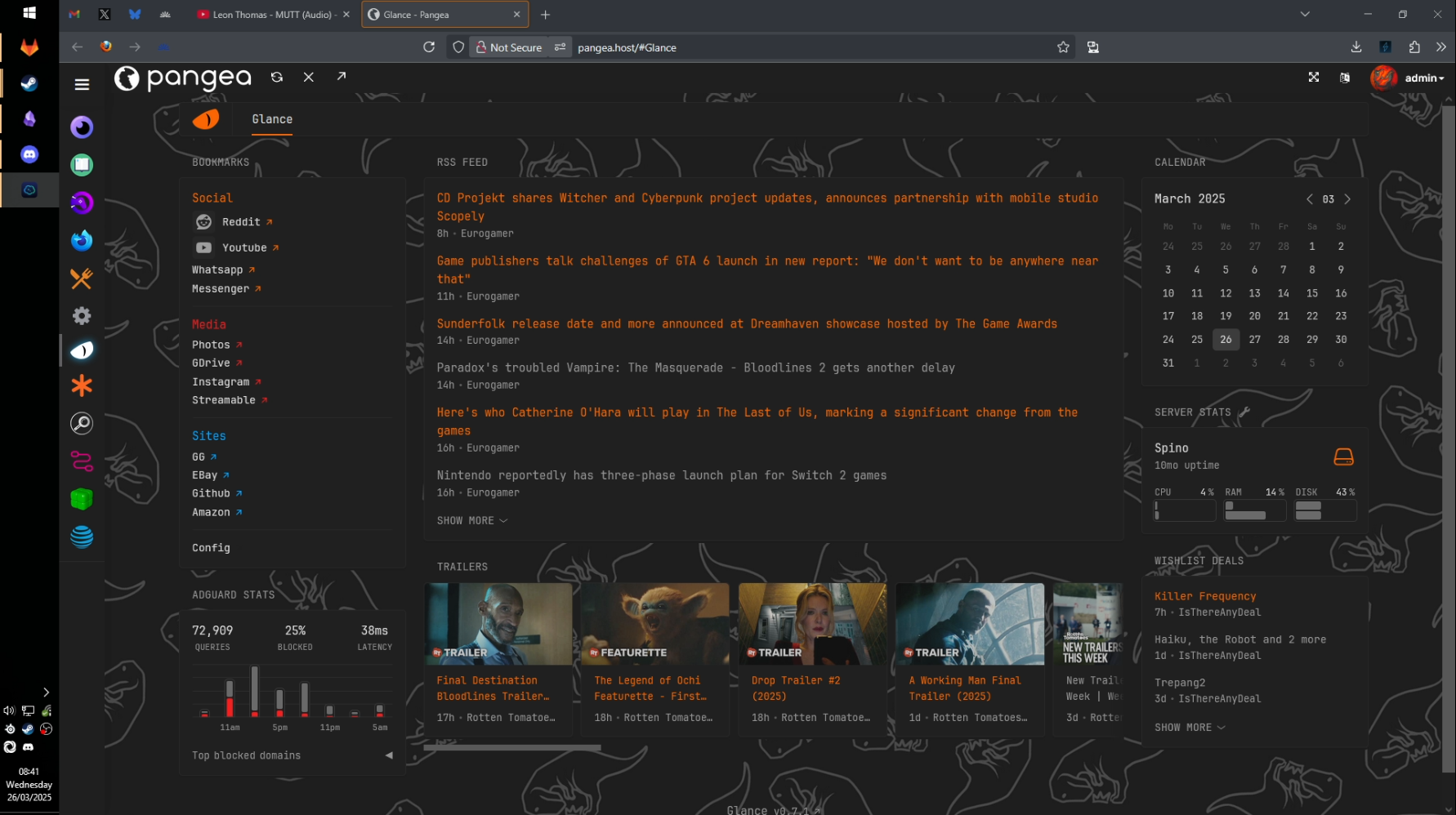Click the page vertical scrollbar
Viewport: 1456px width, 815px height.
click(x=1449, y=439)
